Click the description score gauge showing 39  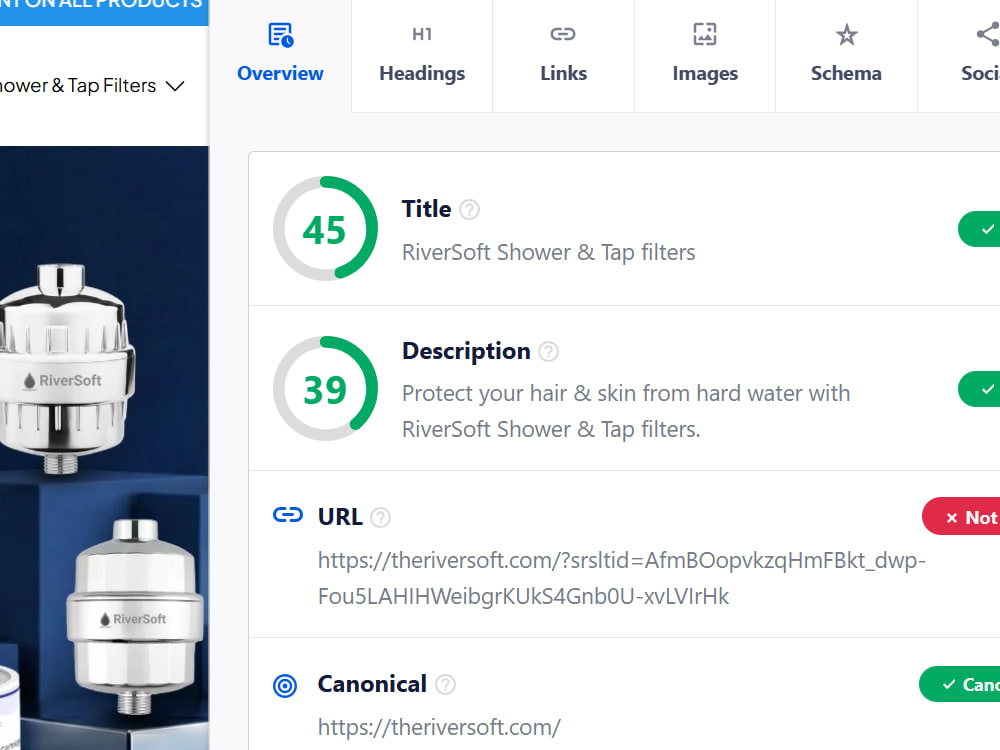pos(325,388)
